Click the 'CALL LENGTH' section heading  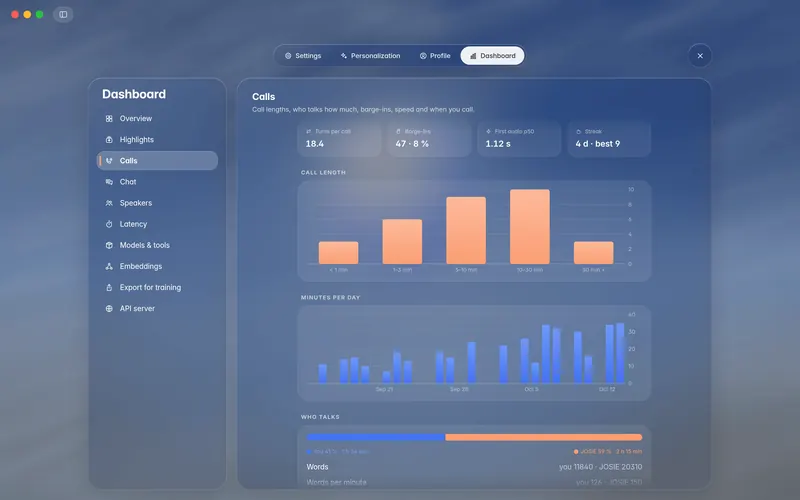click(x=323, y=172)
